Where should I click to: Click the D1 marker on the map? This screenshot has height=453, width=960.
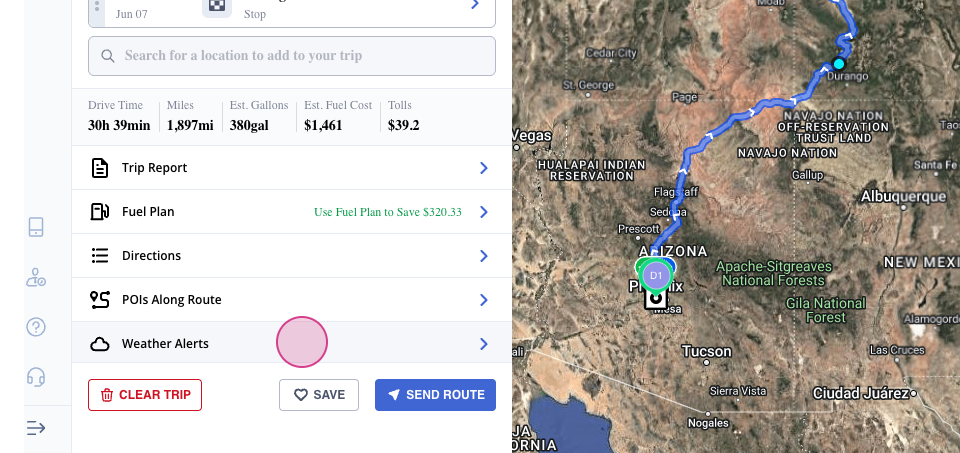[656, 274]
